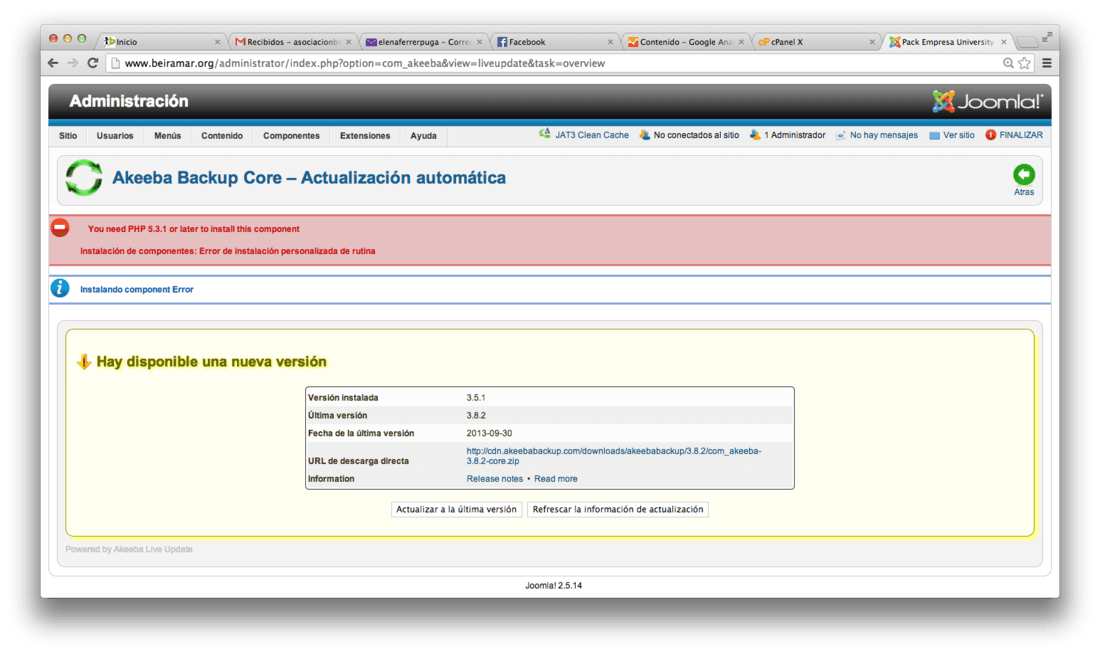Open the Ver sitio link
Screen dimensions: 1100x654
pos(958,135)
